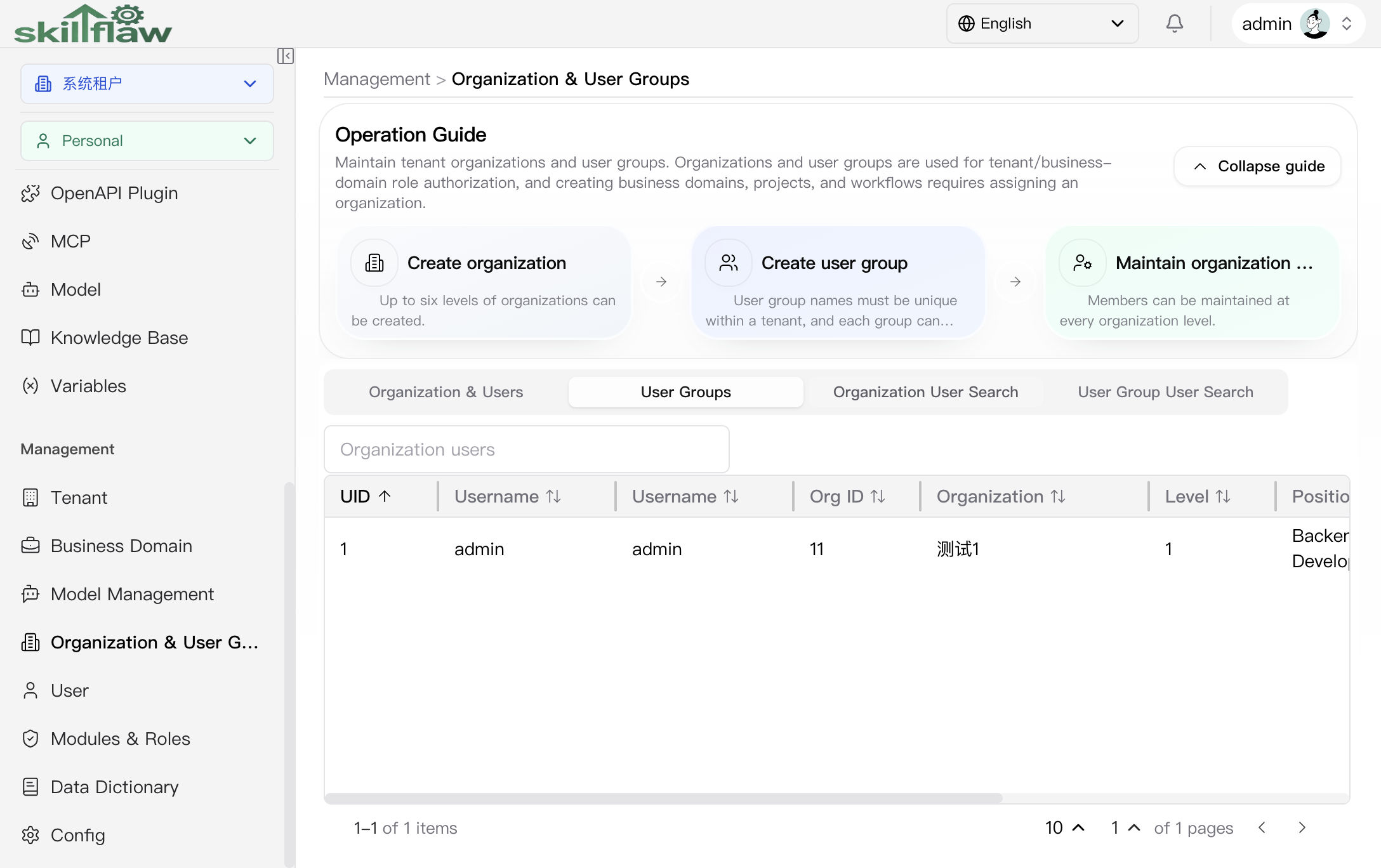This screenshot has height=868, width=1381.
Task: Click Organization & User Groups sidebar icon
Action: point(30,643)
